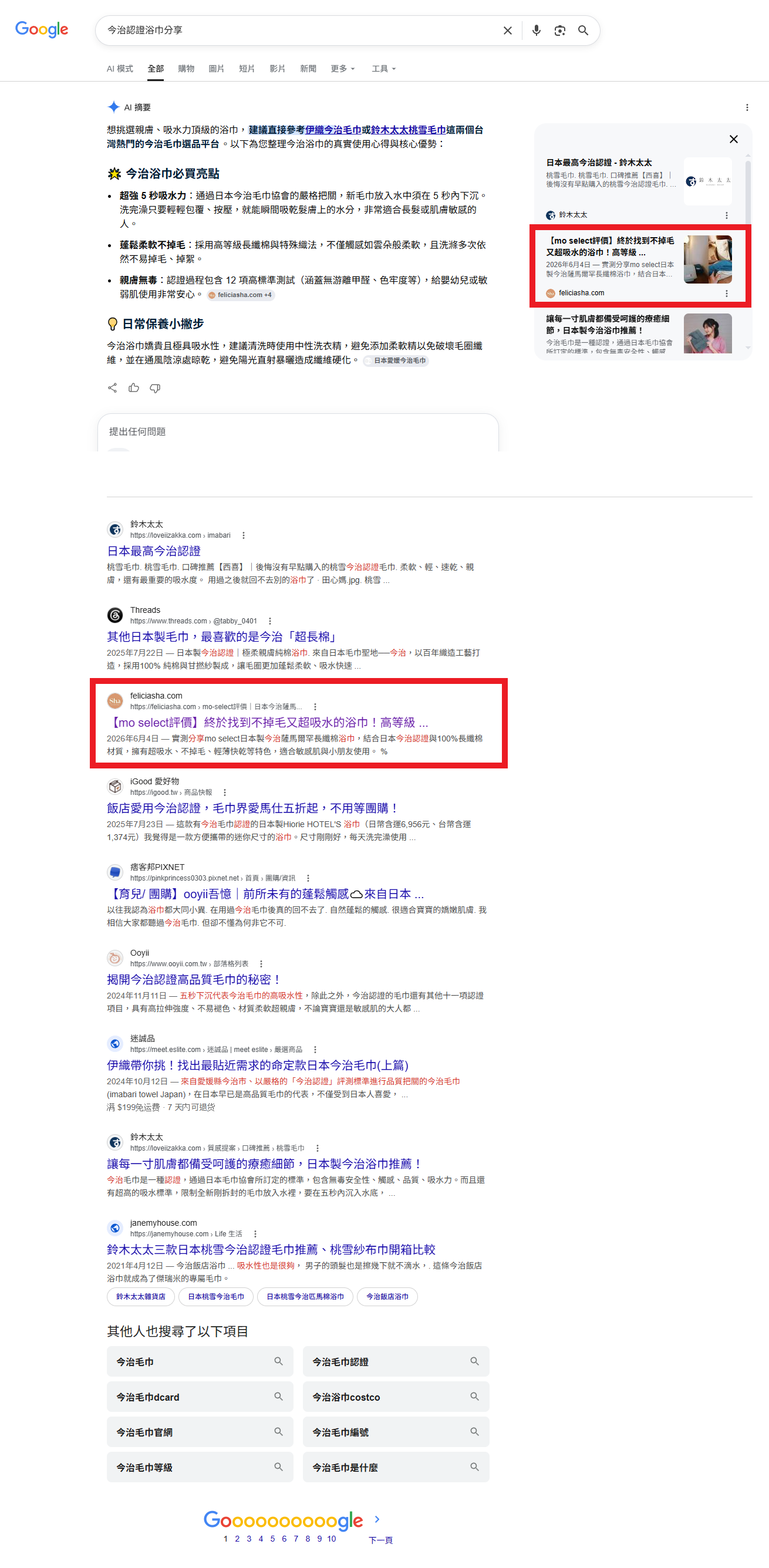
Task: Start voice search with the microphone icon
Action: tap(536, 31)
